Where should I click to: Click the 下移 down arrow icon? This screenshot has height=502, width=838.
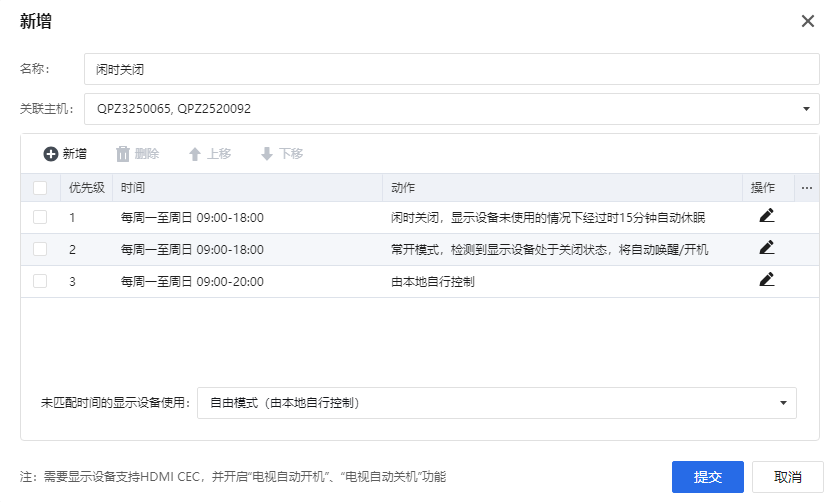coord(266,154)
